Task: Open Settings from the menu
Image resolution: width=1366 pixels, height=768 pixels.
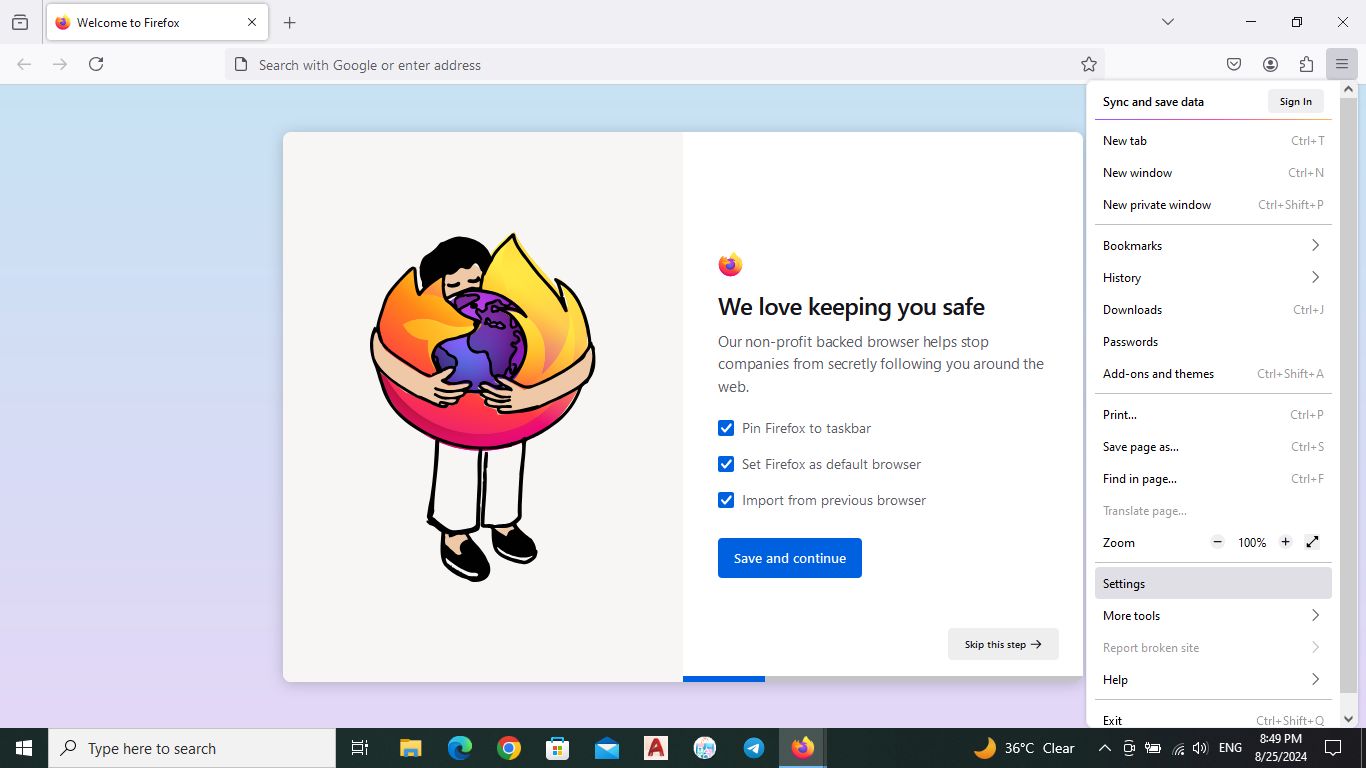Action: pos(1213,584)
